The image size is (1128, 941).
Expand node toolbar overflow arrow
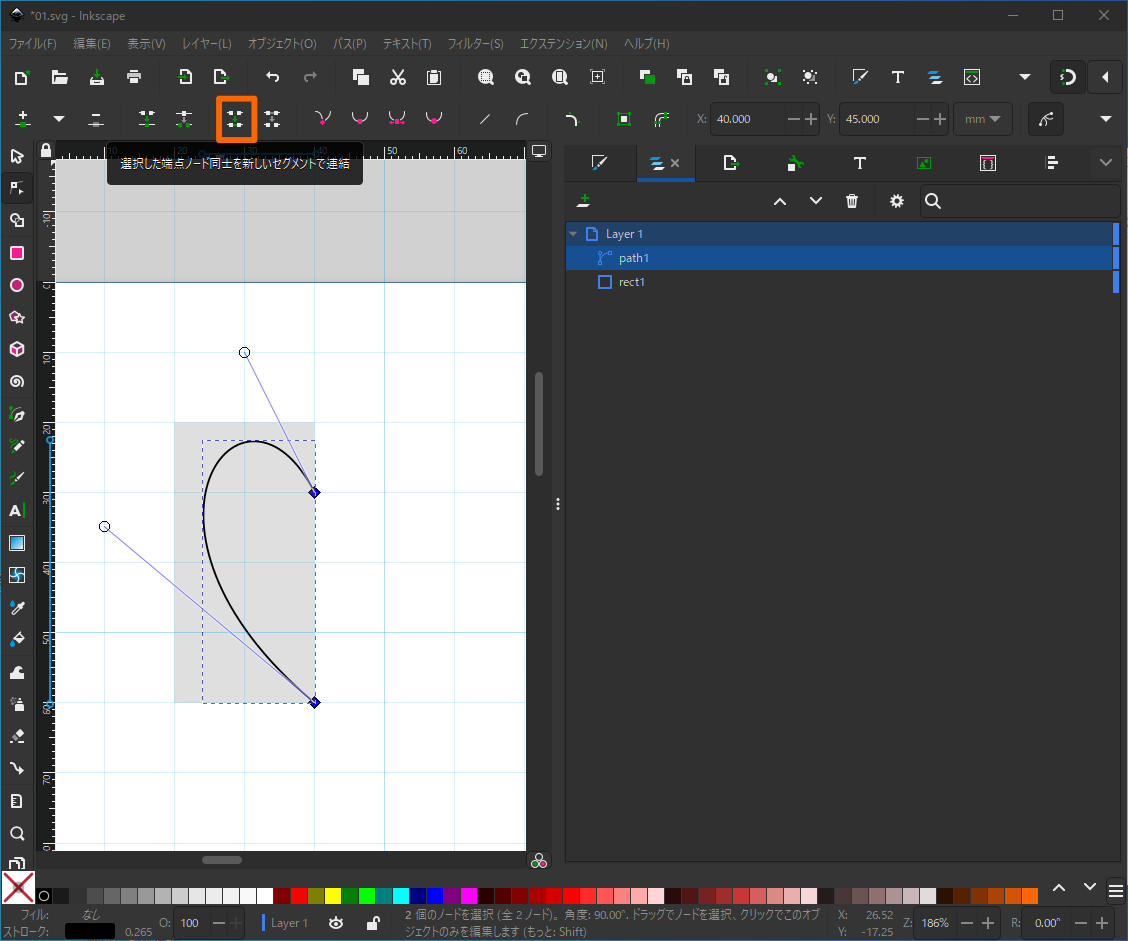click(1106, 119)
